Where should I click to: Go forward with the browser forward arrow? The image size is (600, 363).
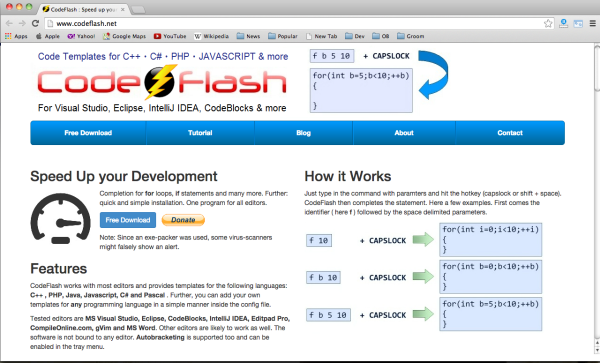[x=22, y=23]
